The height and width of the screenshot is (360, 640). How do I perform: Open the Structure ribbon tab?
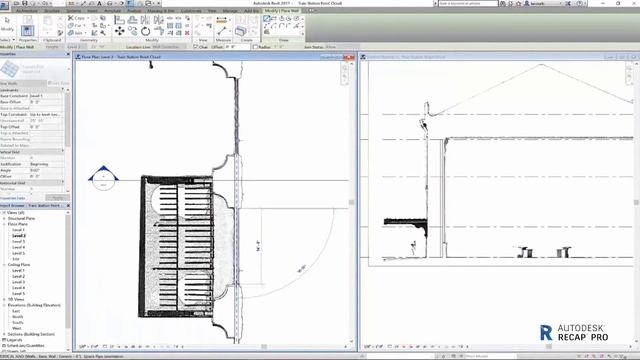pyautogui.click(x=52, y=11)
